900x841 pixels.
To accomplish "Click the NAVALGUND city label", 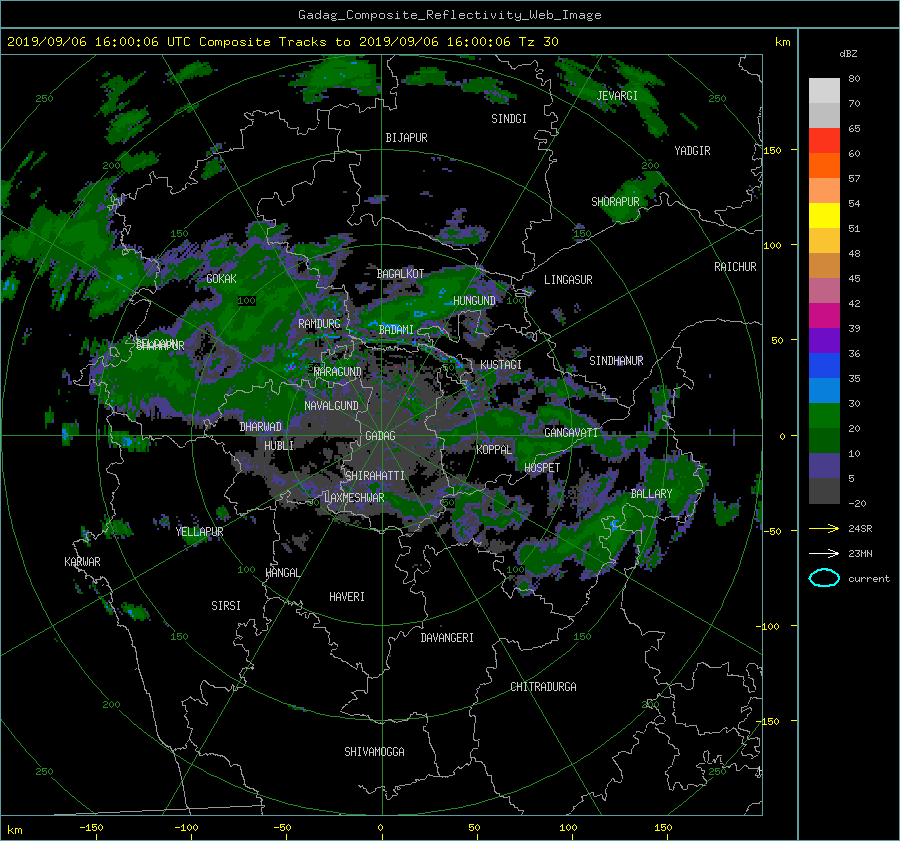I will [x=331, y=406].
